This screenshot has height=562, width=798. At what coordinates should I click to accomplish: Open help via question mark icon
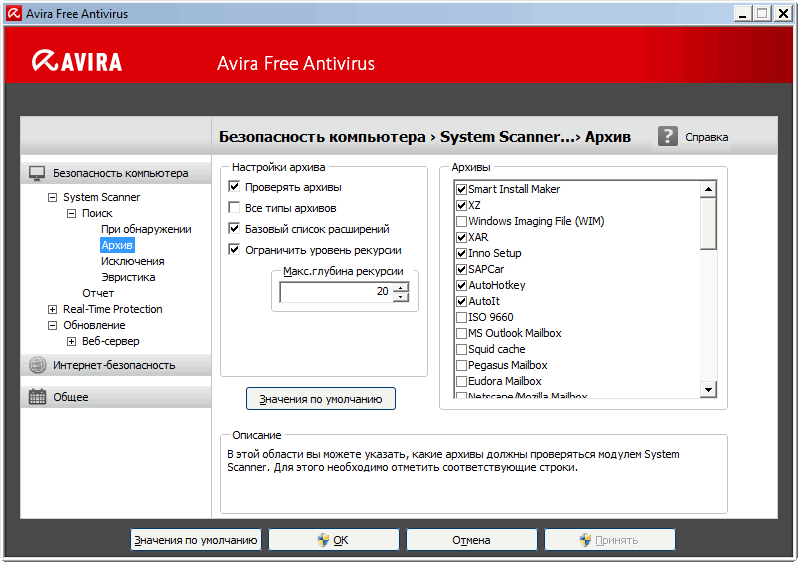click(x=668, y=136)
